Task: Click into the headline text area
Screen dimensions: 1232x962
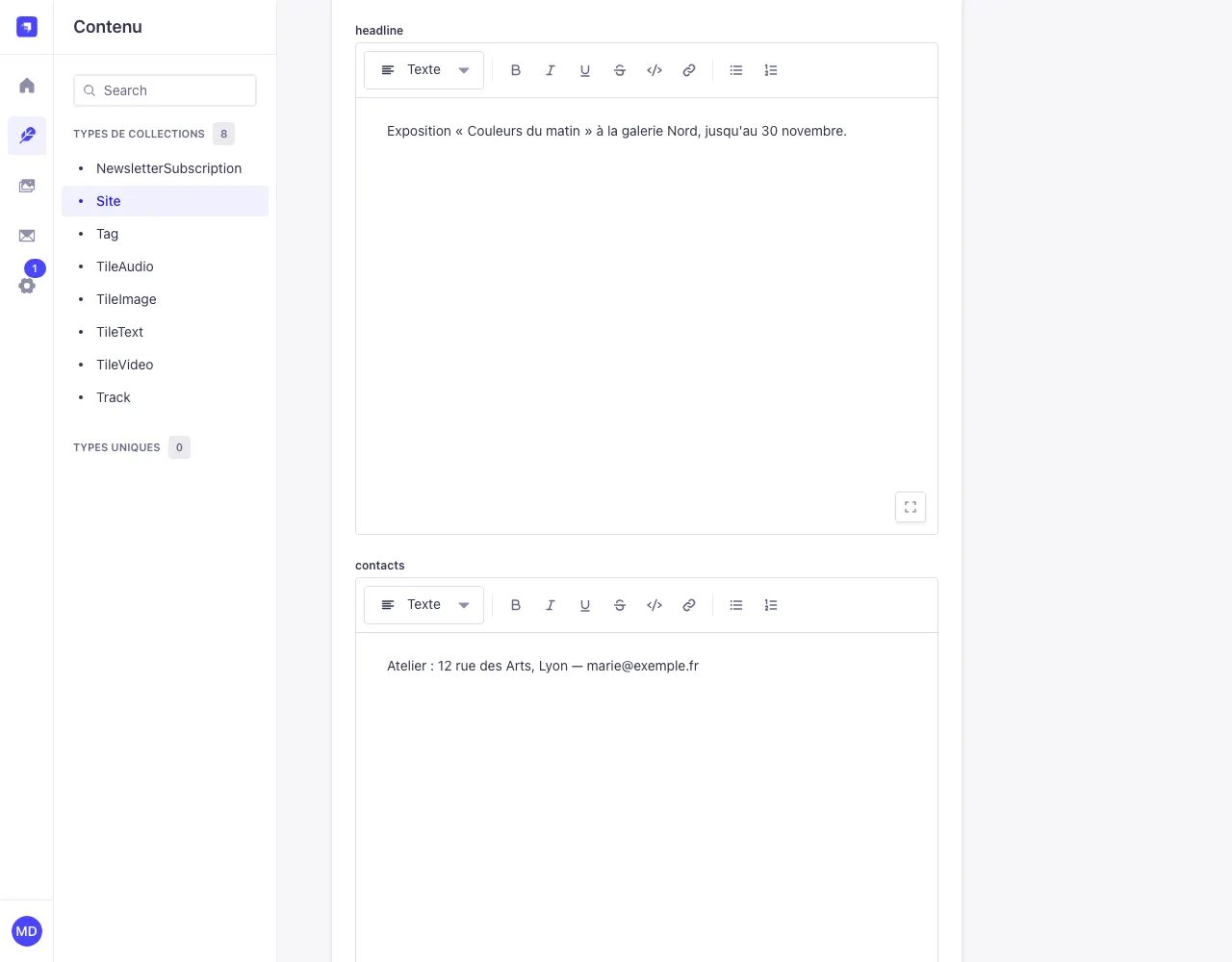Action: [x=647, y=316]
